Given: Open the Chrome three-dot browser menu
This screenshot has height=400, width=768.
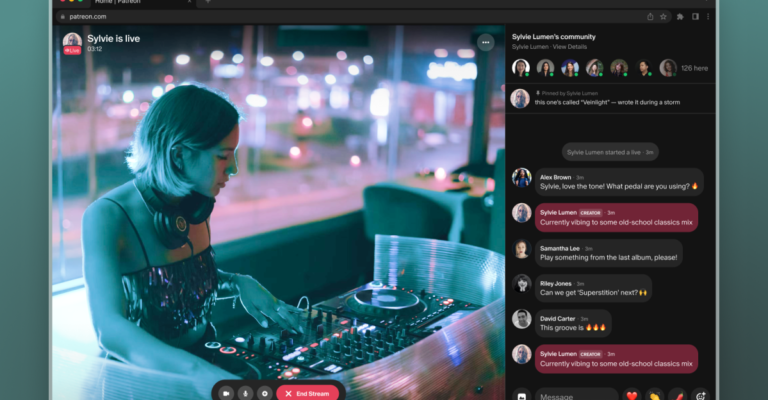Looking at the screenshot, I should [x=709, y=17].
